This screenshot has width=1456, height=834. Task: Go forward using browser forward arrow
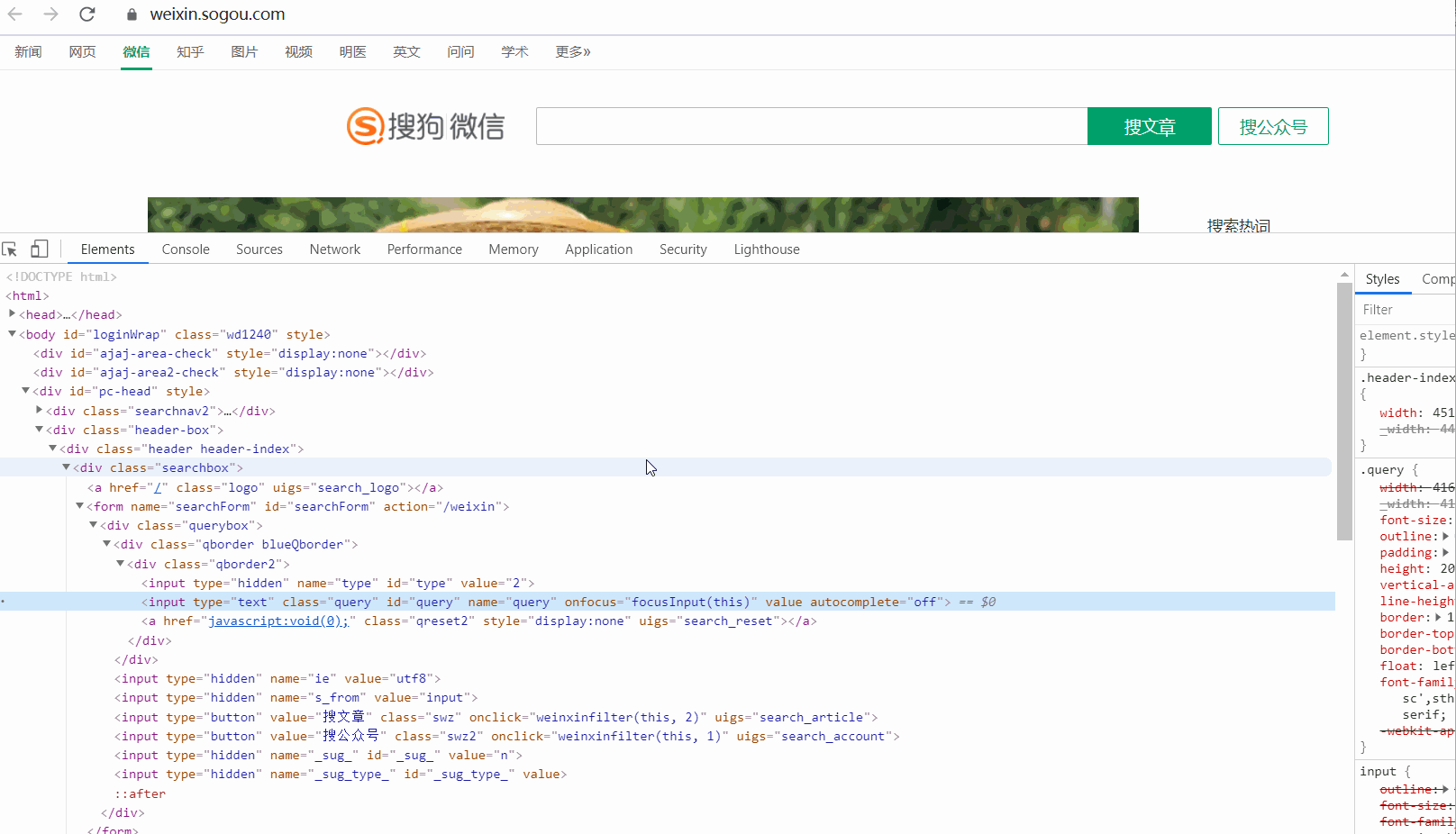(50, 14)
